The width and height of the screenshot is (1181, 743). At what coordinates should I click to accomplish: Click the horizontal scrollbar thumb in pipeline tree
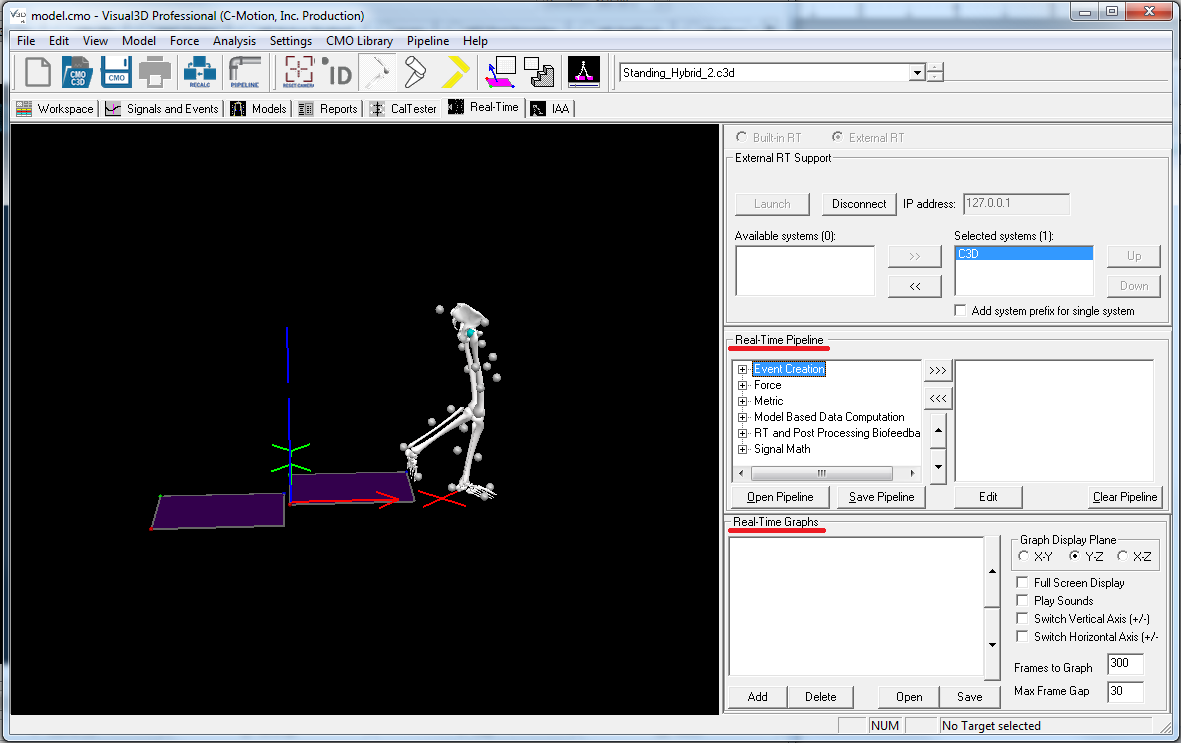(x=822, y=473)
